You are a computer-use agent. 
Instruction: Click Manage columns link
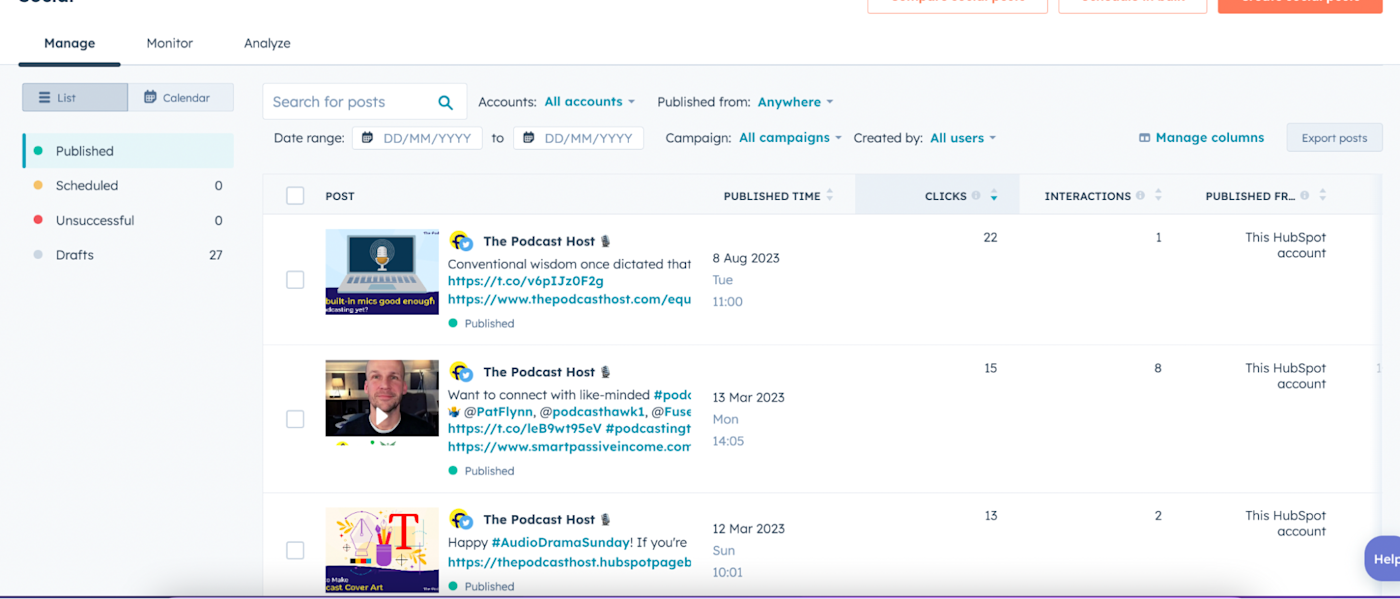[1209, 138]
